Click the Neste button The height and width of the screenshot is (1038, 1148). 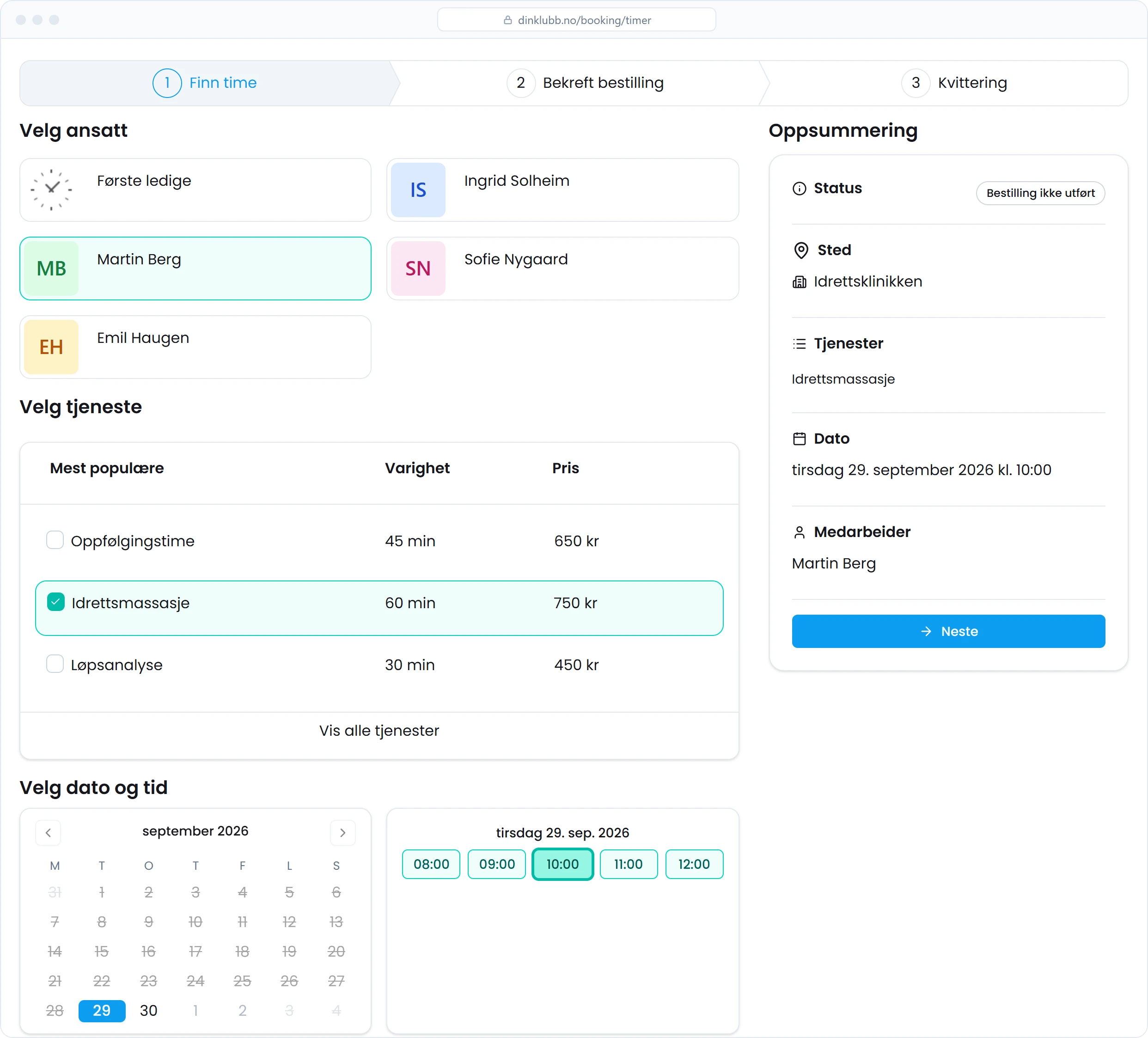click(x=948, y=631)
